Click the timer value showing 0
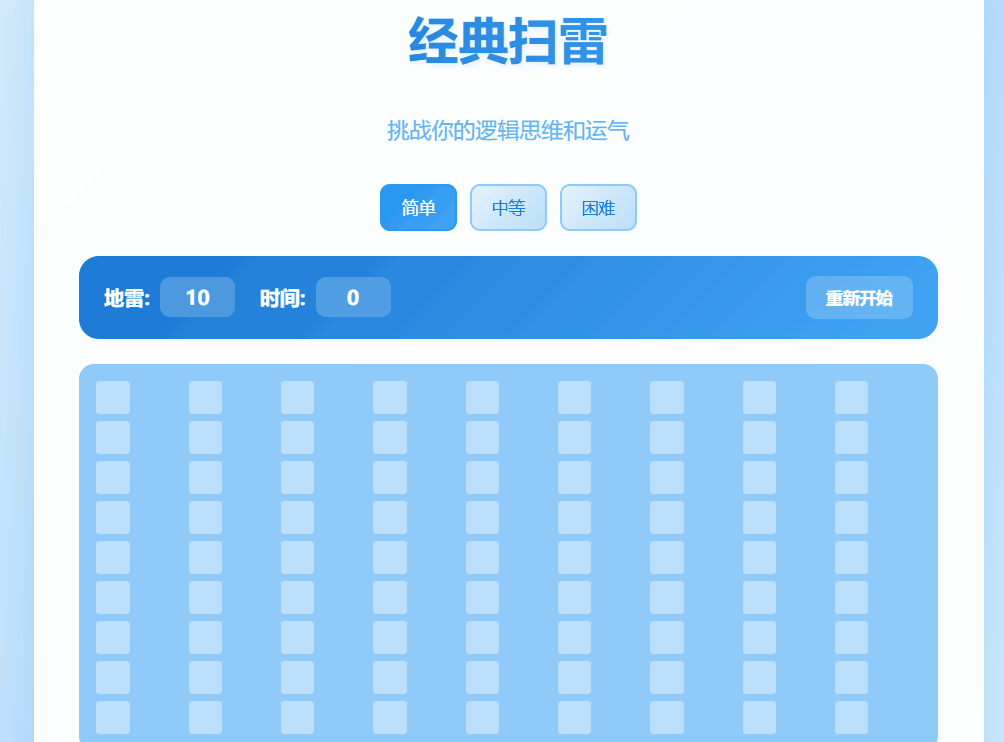The image size is (1004, 742). [x=353, y=297]
